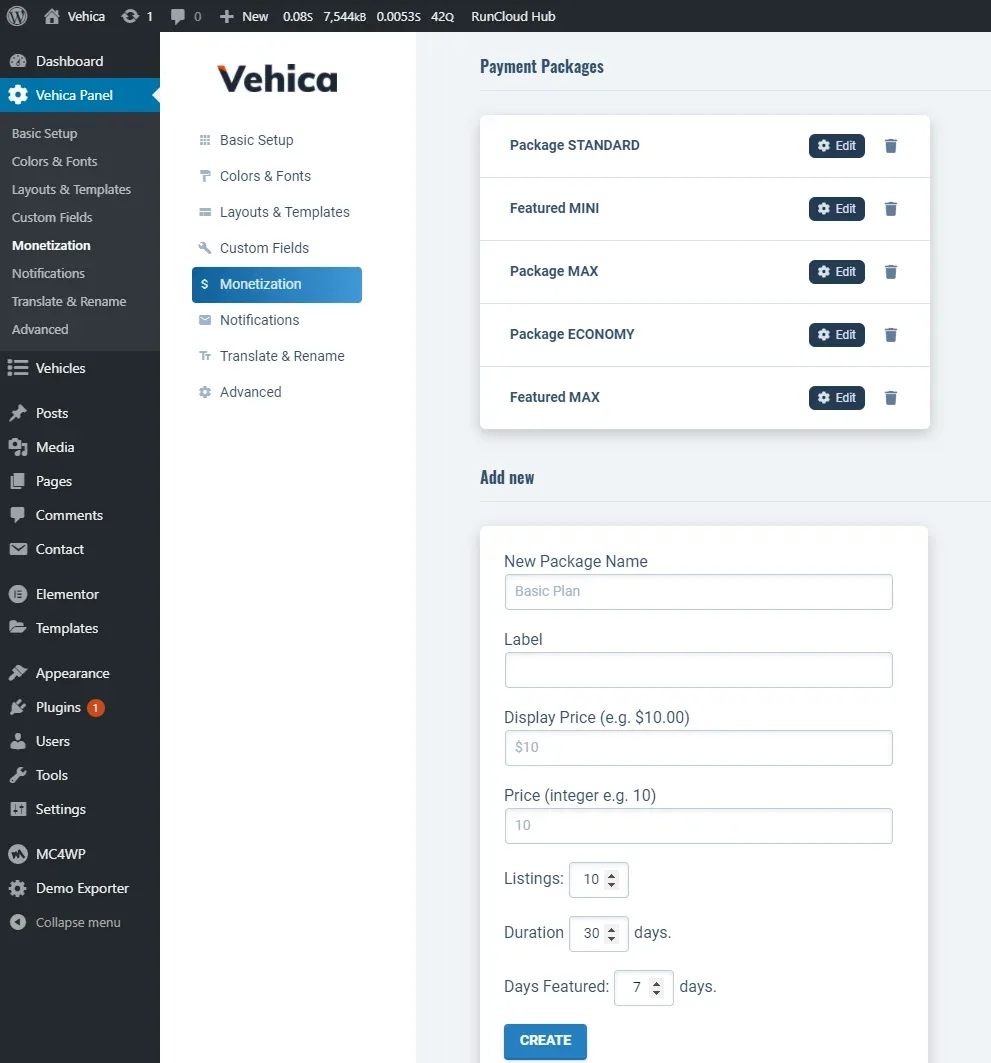Collapse the WordPress admin menu

66,922
